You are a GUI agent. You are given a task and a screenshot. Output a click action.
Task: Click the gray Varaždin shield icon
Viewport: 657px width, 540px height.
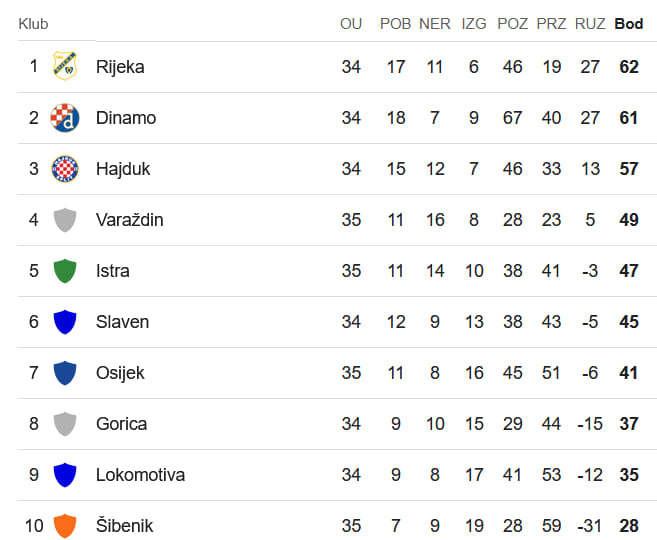click(x=65, y=220)
